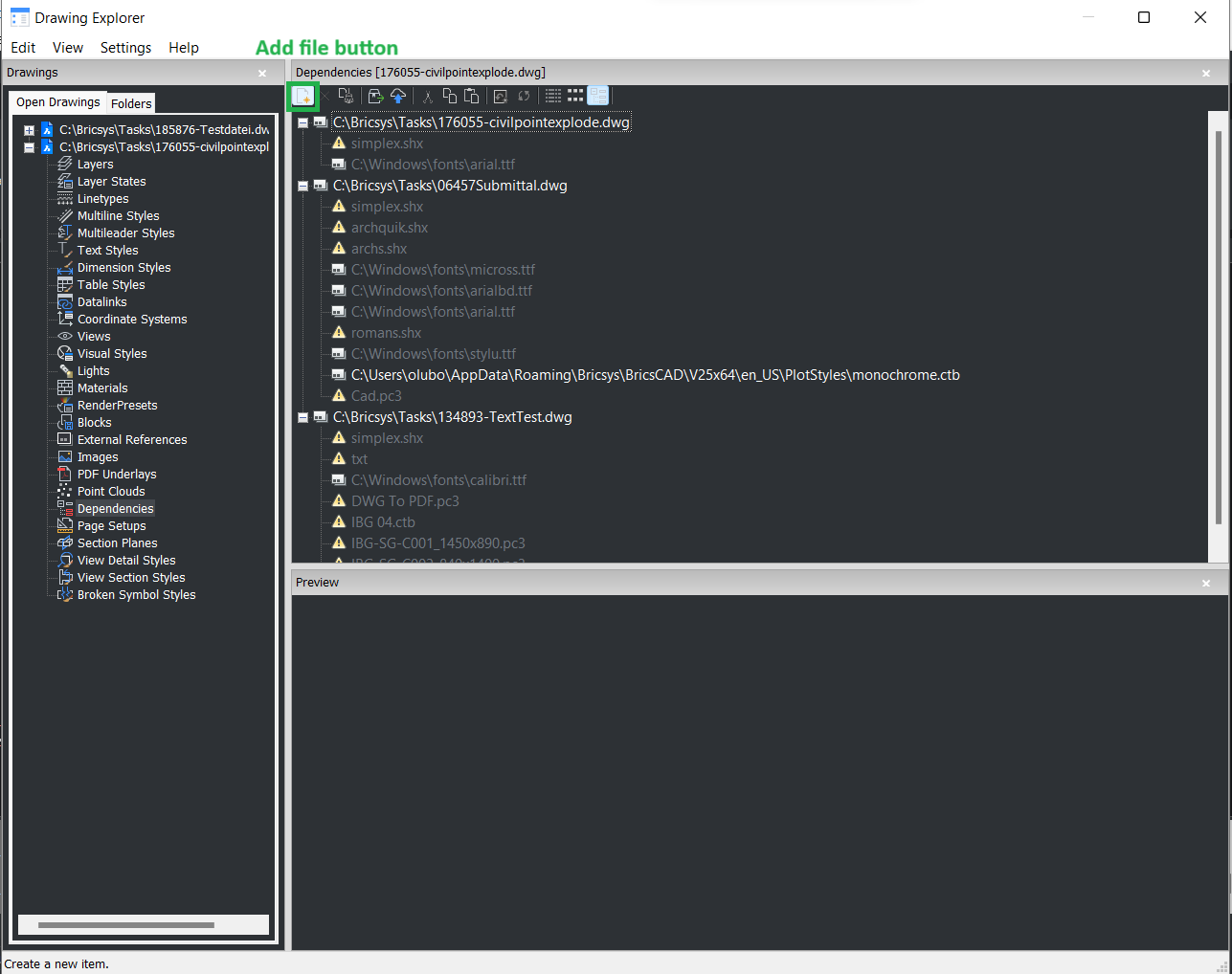Select the Dependencies tree item
Screen dimensions: 1232x974
pyautogui.click(x=115, y=509)
